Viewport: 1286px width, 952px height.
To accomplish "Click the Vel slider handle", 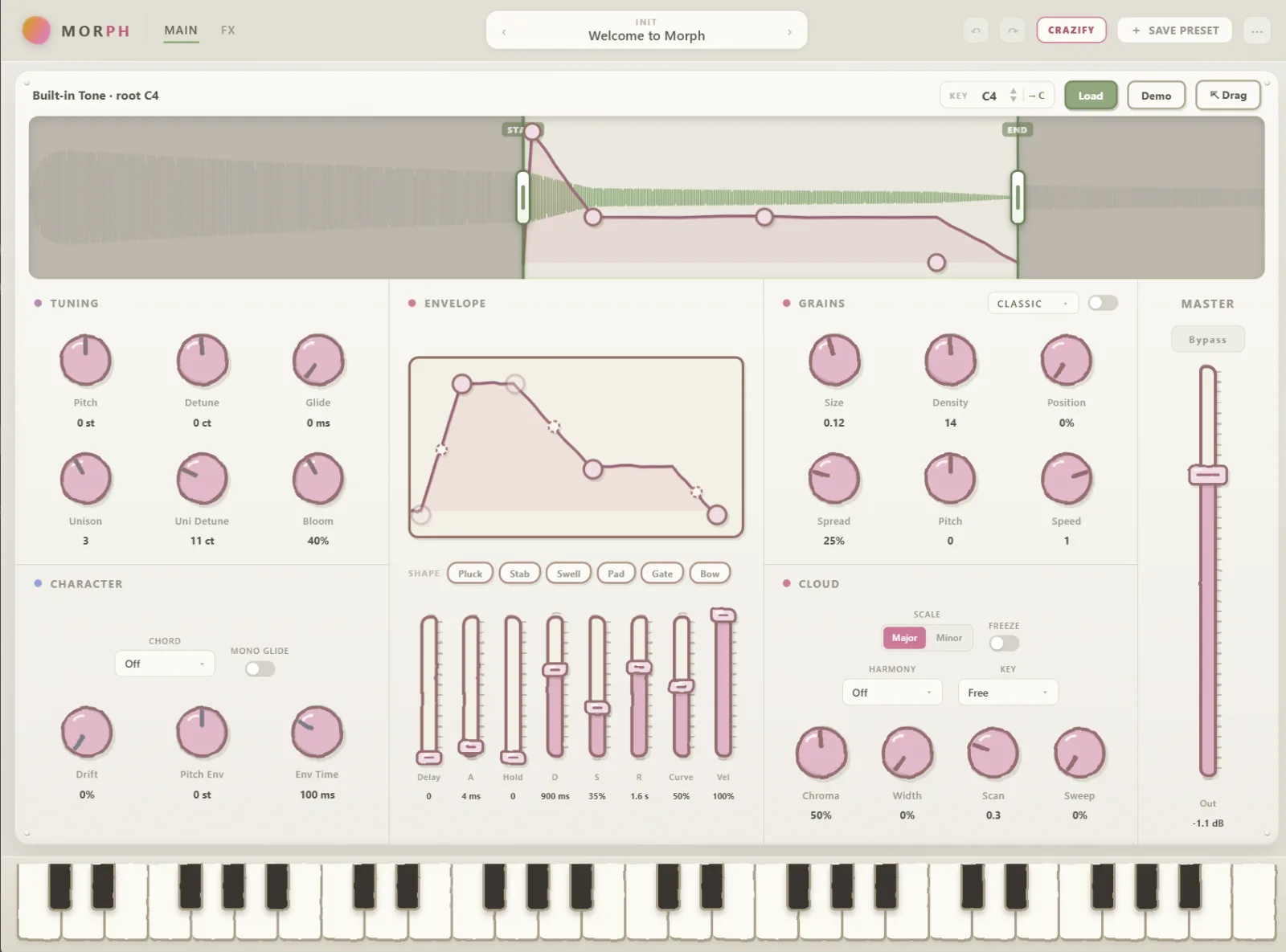I will click(723, 615).
